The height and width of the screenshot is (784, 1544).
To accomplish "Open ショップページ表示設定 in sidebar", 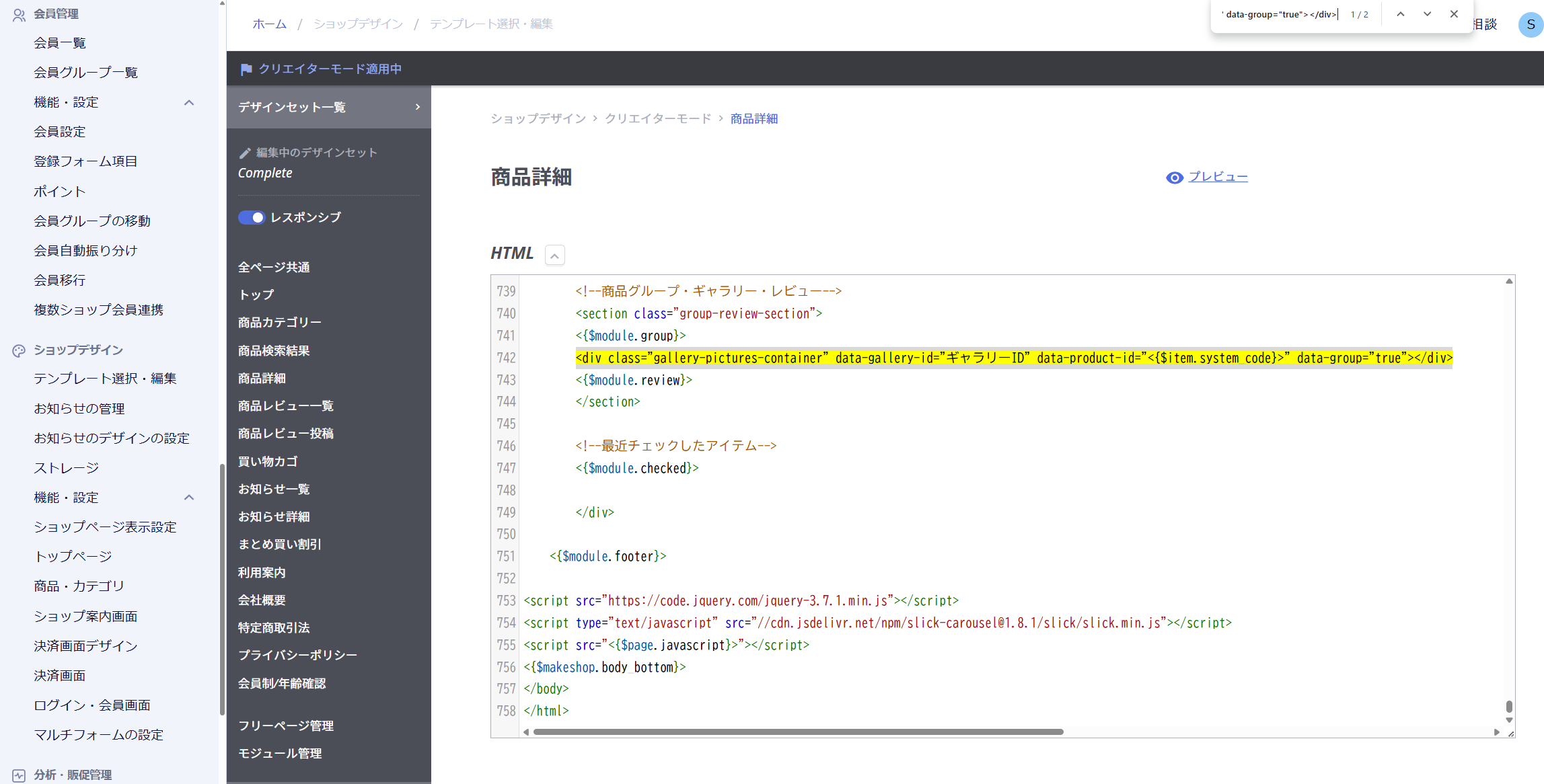I will (106, 527).
